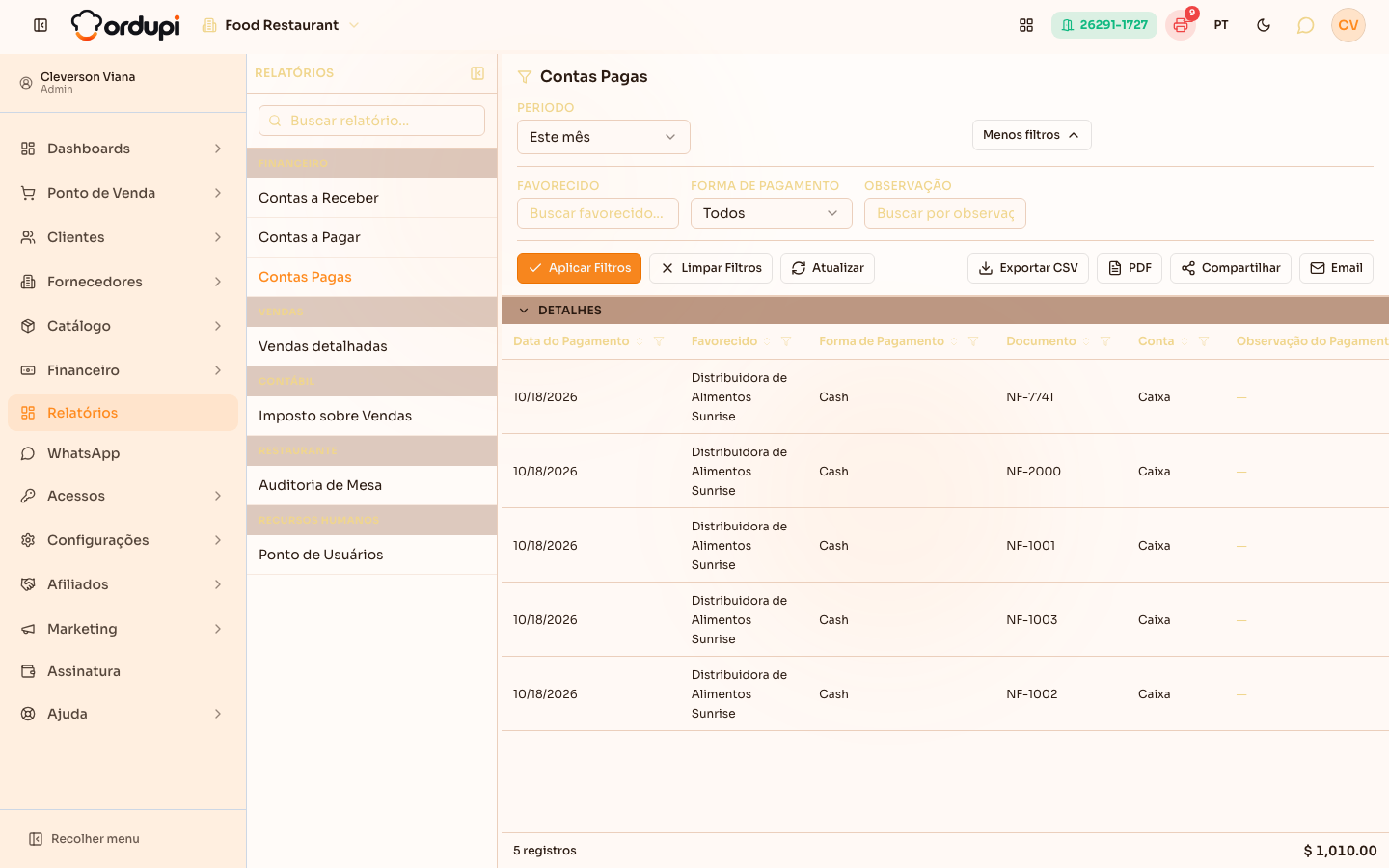Click the Aplicar Filtros button
Screen dimensions: 1389x868
tap(579, 268)
